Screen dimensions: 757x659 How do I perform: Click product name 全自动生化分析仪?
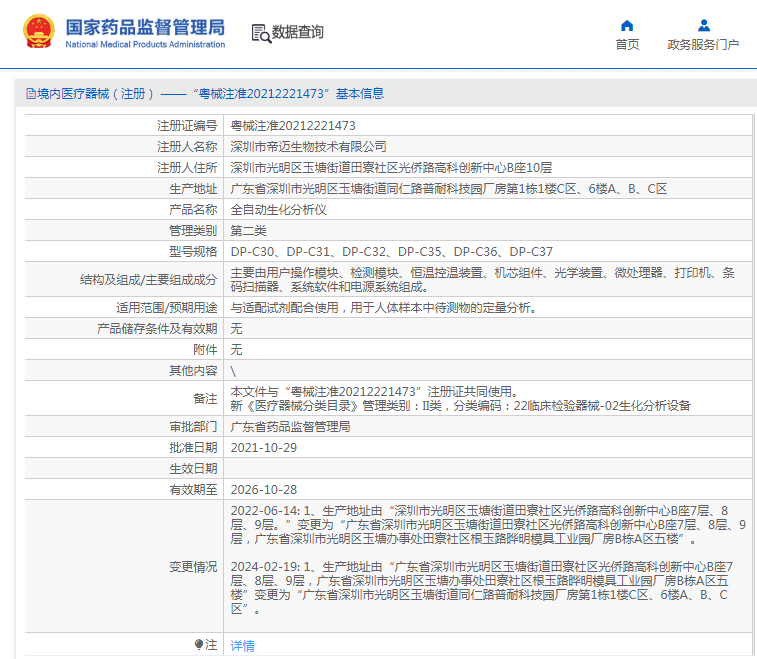278,210
